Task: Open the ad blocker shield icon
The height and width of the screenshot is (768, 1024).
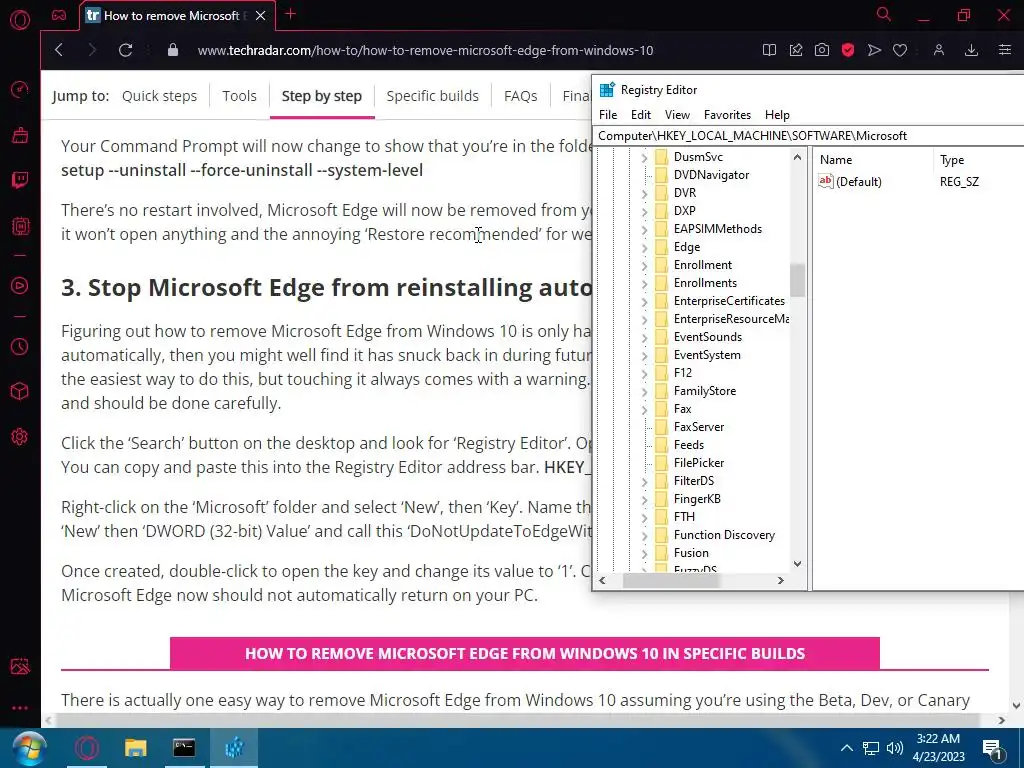Action: click(x=848, y=50)
